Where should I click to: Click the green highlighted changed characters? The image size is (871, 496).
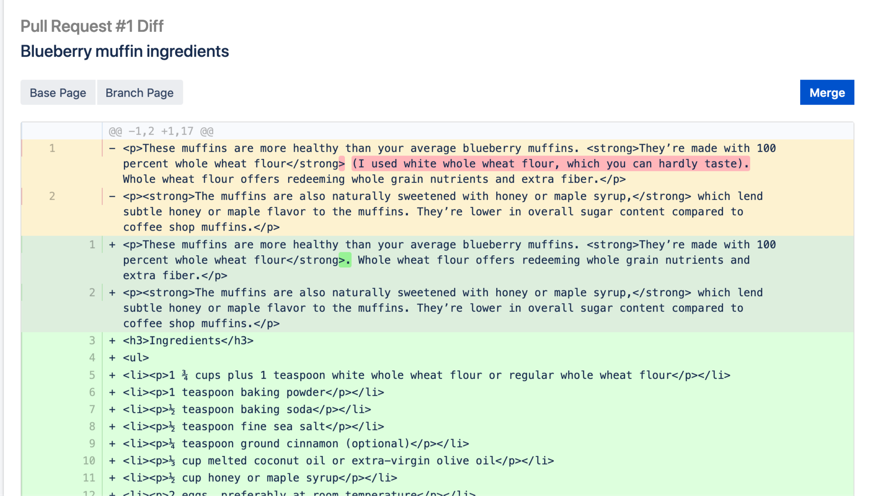tap(345, 260)
